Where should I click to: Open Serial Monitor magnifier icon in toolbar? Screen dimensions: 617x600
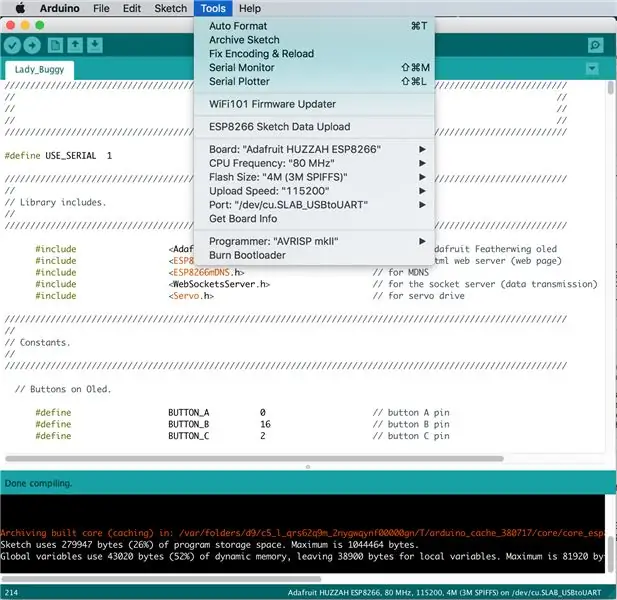point(595,45)
